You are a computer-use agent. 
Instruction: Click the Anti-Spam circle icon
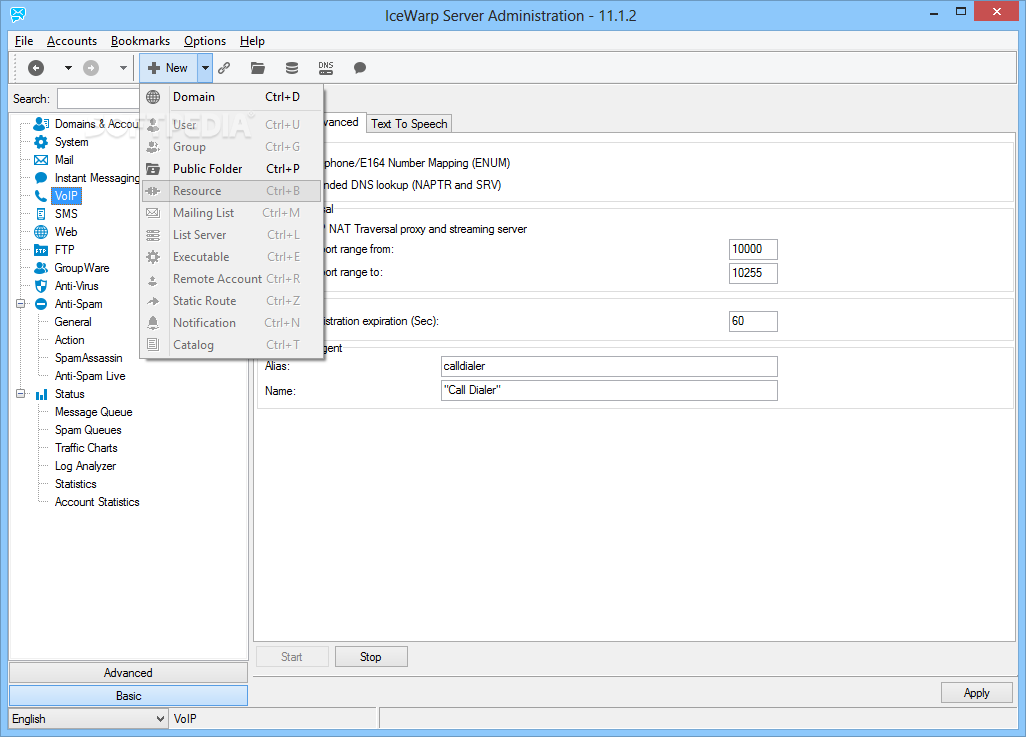click(41, 304)
